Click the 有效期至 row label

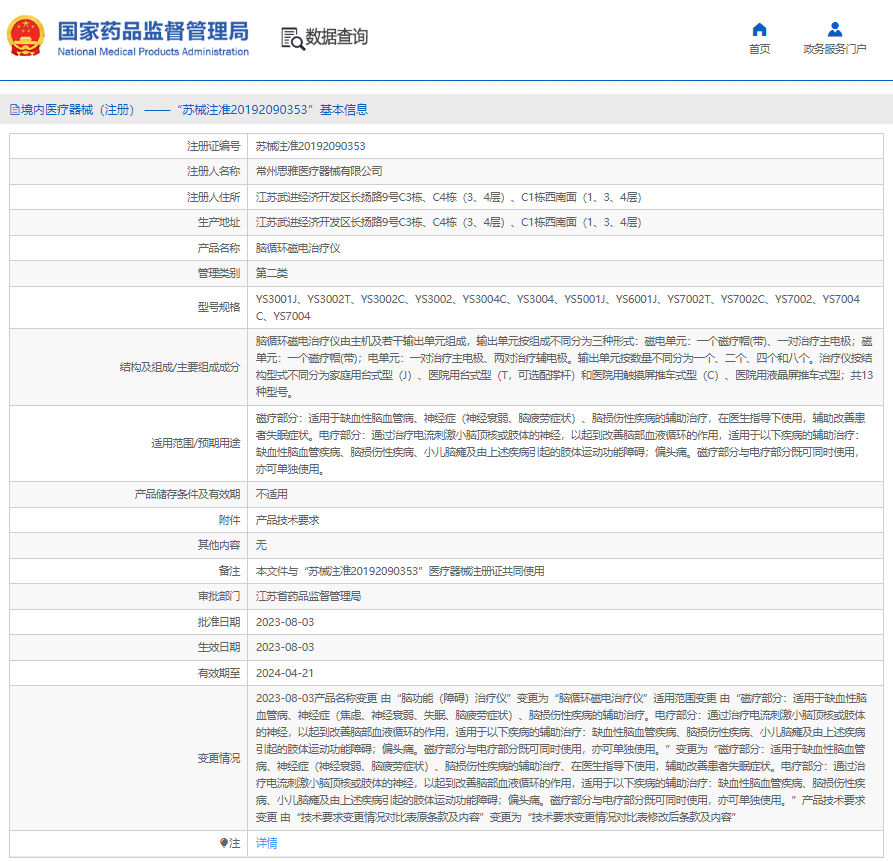(x=219, y=673)
